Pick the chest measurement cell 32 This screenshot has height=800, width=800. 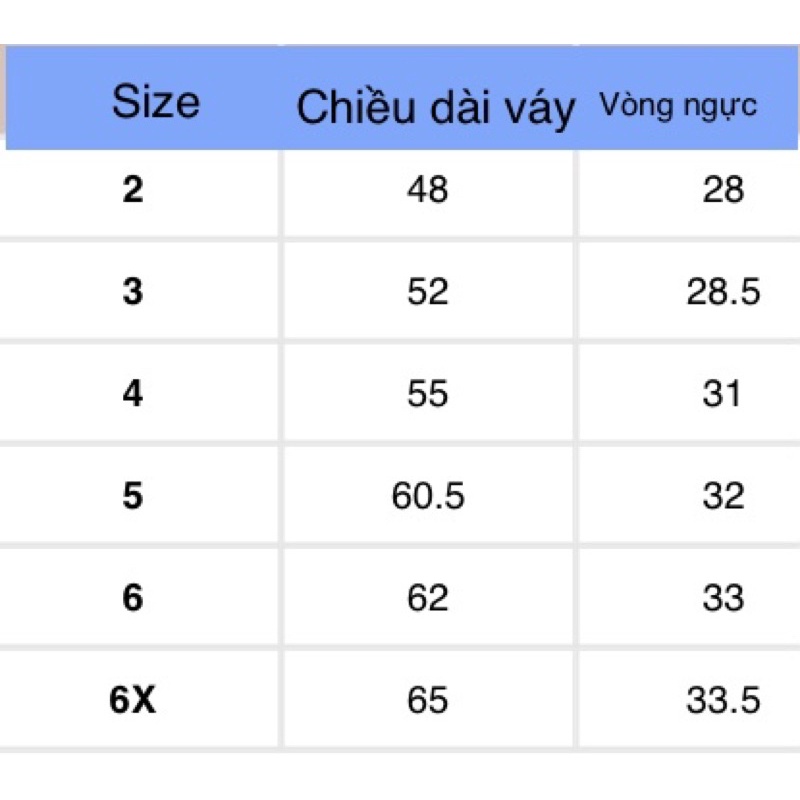[723, 496]
